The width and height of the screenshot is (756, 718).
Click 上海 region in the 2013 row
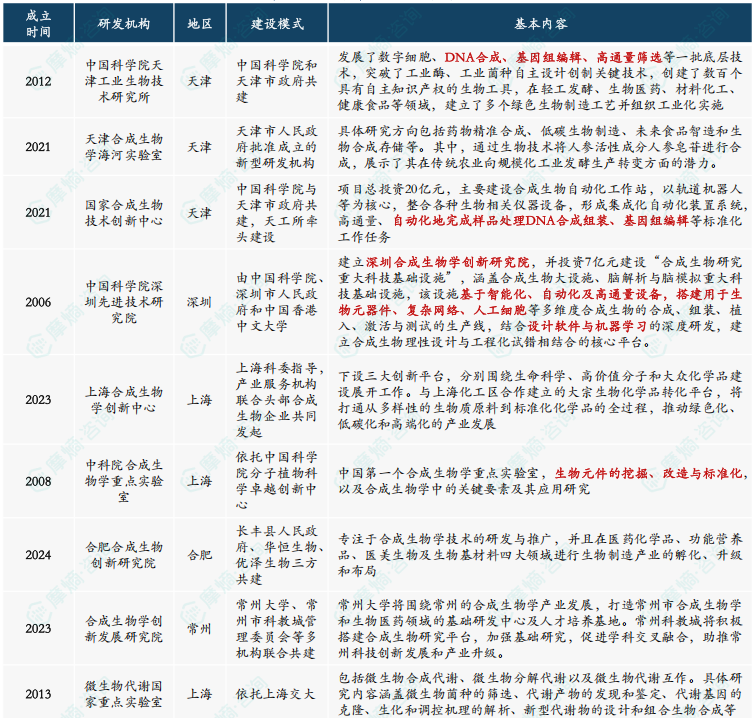[x=200, y=693]
